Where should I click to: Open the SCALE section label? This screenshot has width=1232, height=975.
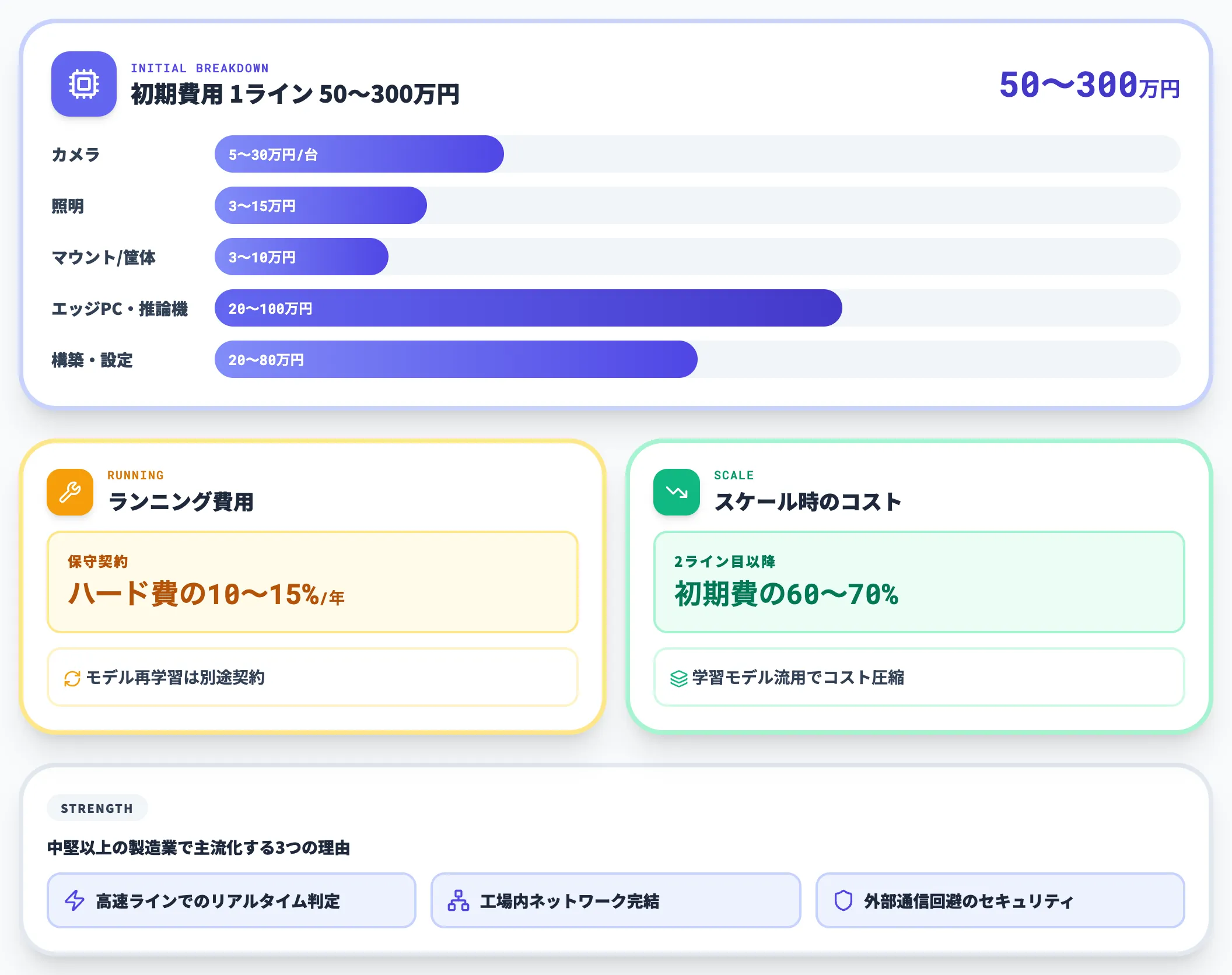point(733,475)
